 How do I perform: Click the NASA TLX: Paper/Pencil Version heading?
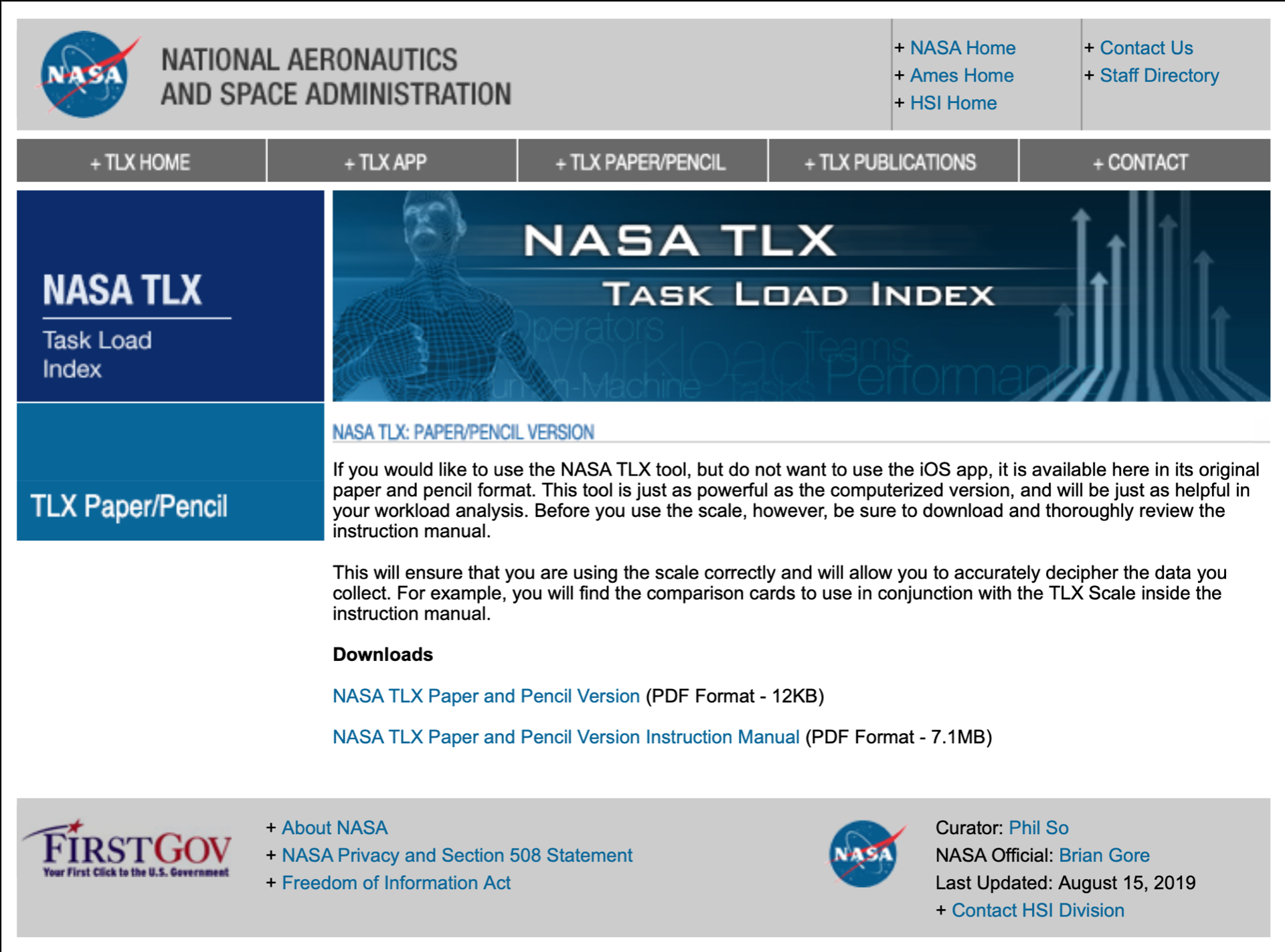(463, 432)
